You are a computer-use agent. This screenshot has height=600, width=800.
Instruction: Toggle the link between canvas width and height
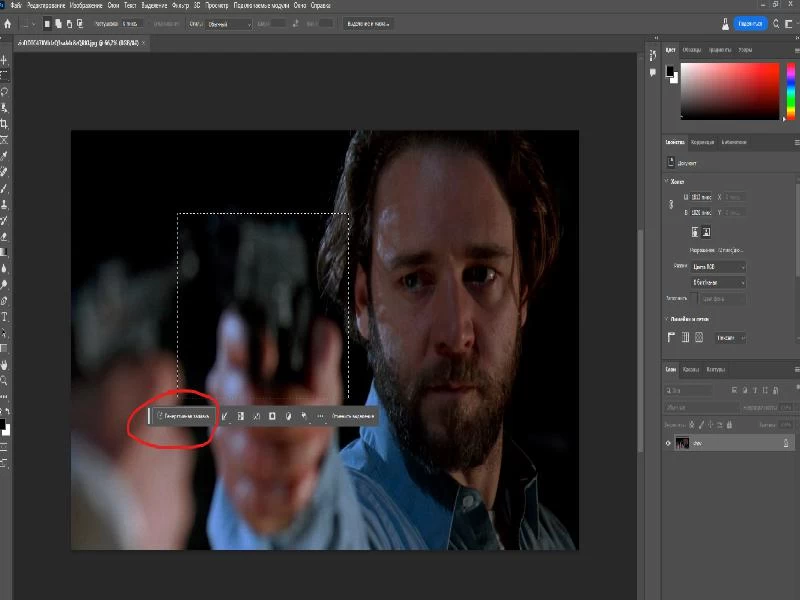click(x=671, y=205)
